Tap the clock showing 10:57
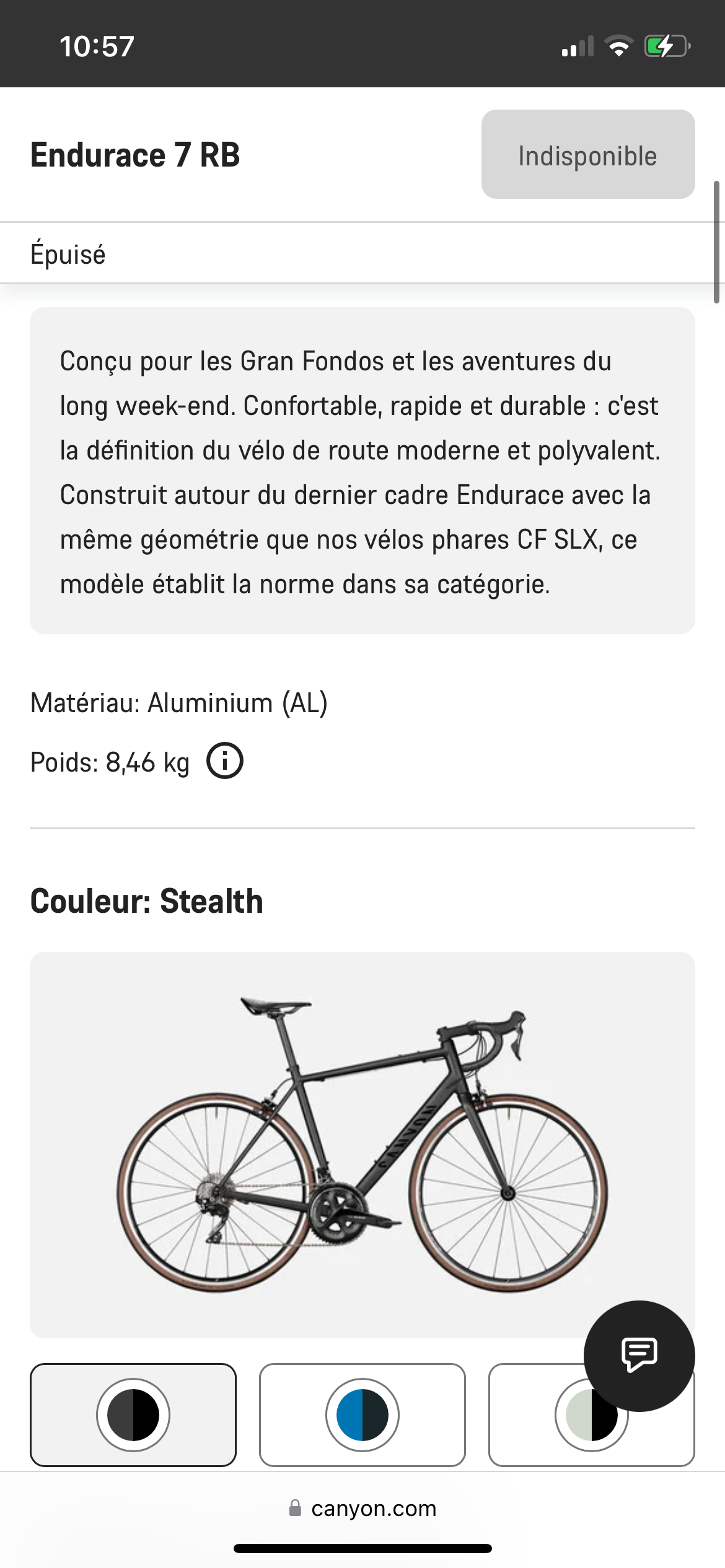This screenshot has height=1568, width=725. pyautogui.click(x=97, y=46)
